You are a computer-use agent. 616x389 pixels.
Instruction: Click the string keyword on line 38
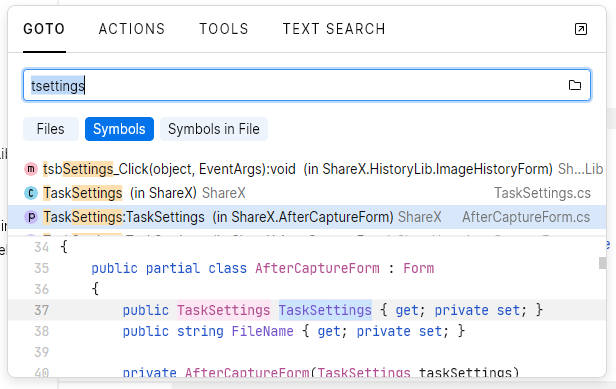point(200,331)
